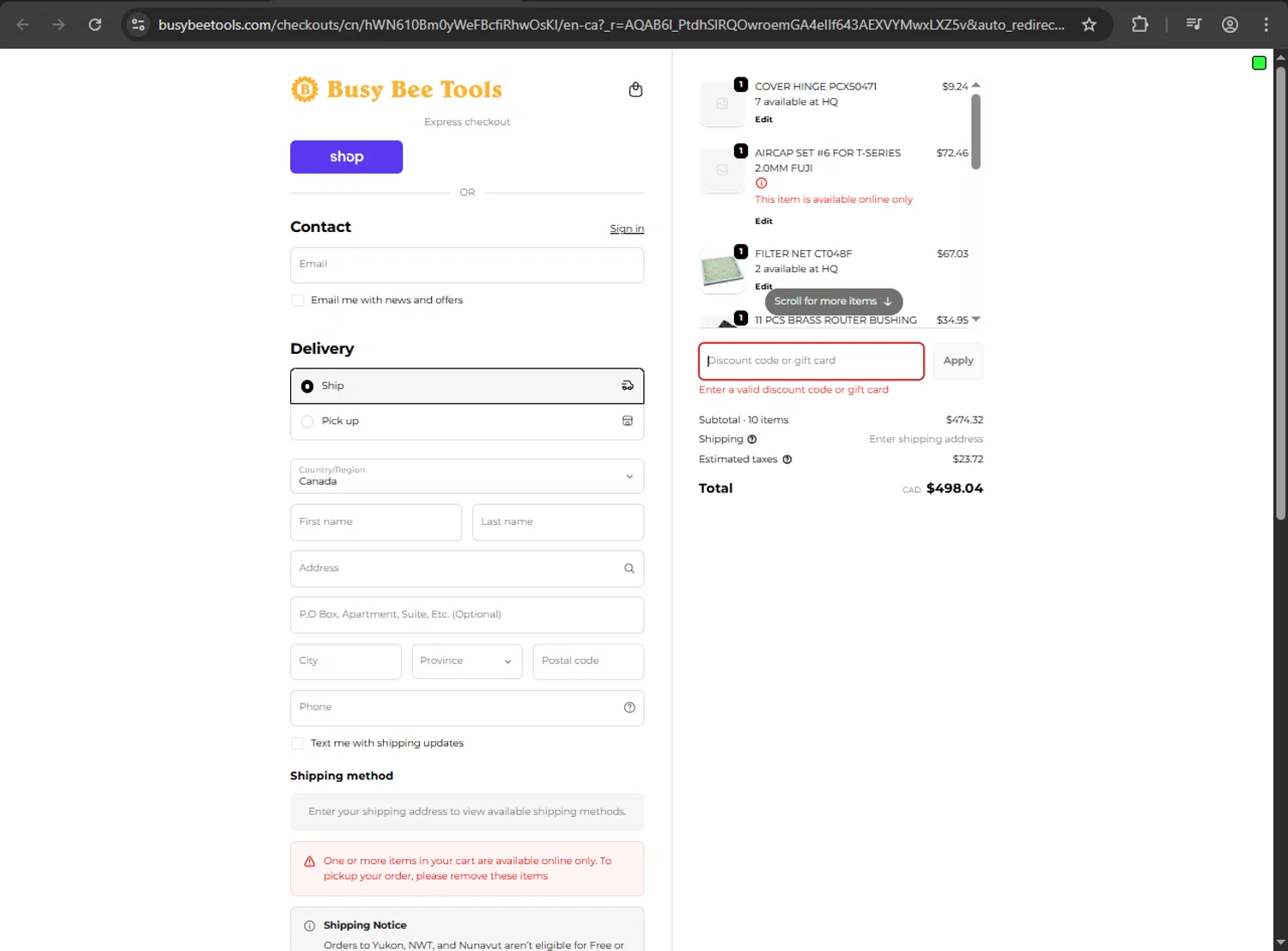Click the page scrollbar down arrow
Screen dimensions: 1288x951
coord(1280,942)
